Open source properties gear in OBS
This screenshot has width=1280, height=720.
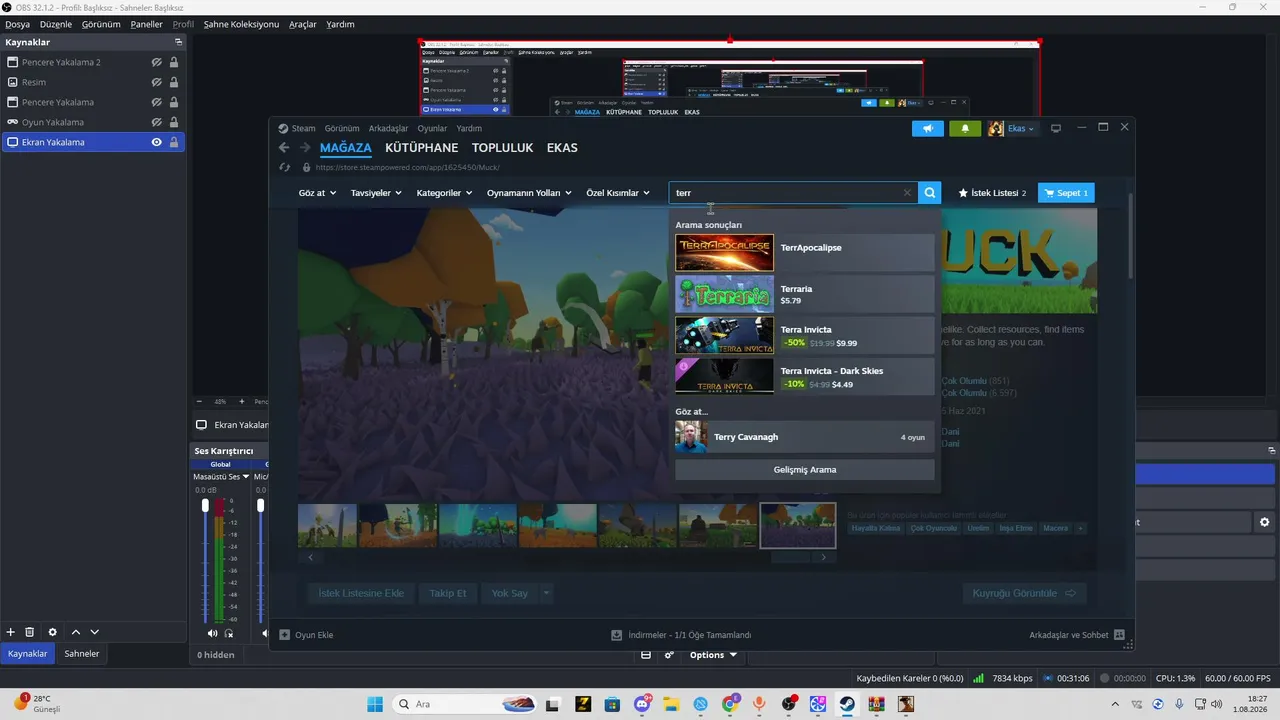(53, 632)
